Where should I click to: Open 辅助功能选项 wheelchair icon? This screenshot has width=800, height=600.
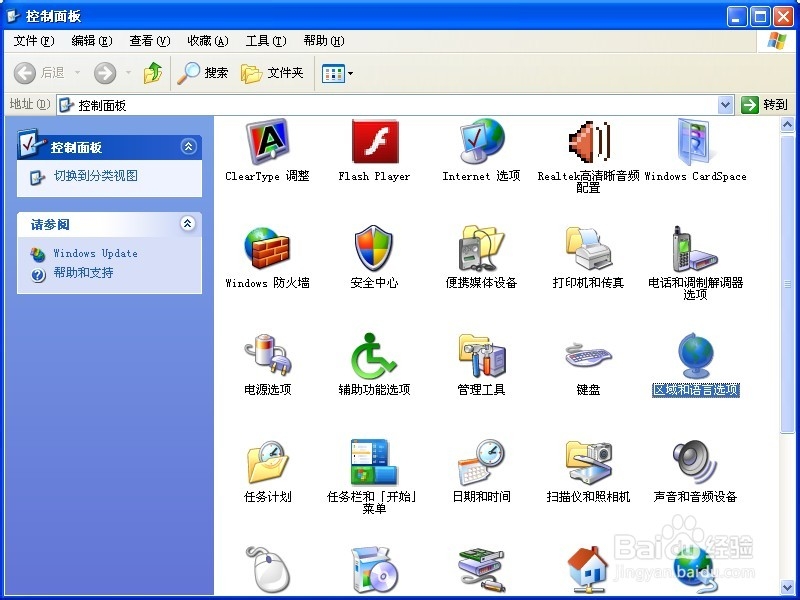(374, 356)
